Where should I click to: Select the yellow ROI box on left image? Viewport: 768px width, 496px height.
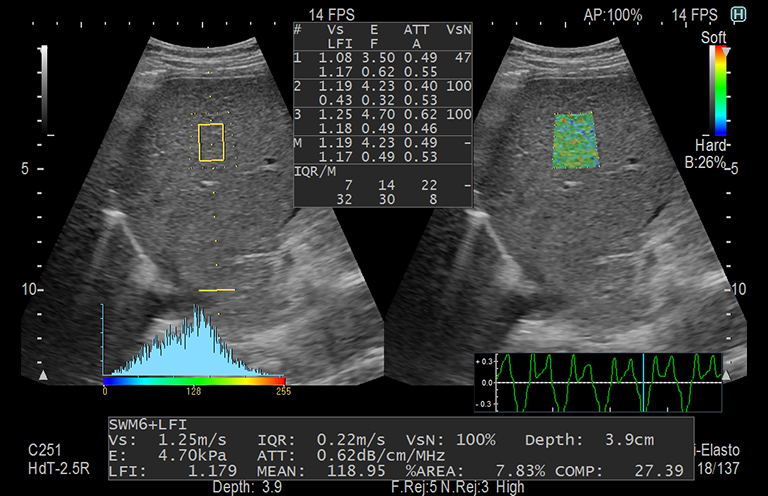coord(211,142)
